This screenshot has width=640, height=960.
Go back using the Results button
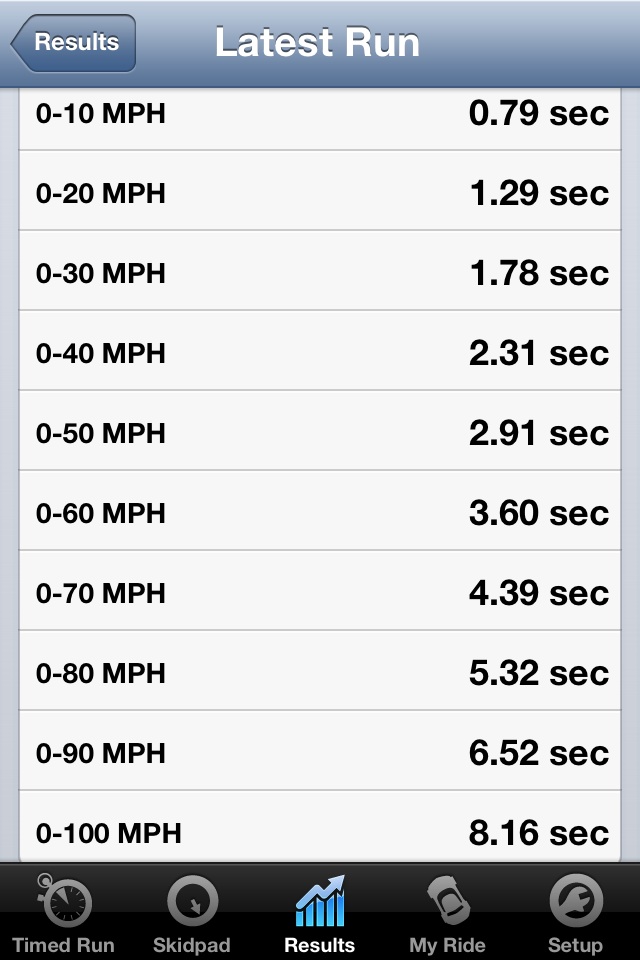pos(73,43)
